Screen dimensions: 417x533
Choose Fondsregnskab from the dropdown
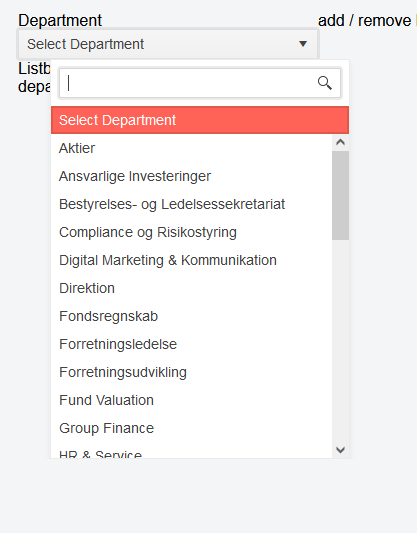point(191,316)
